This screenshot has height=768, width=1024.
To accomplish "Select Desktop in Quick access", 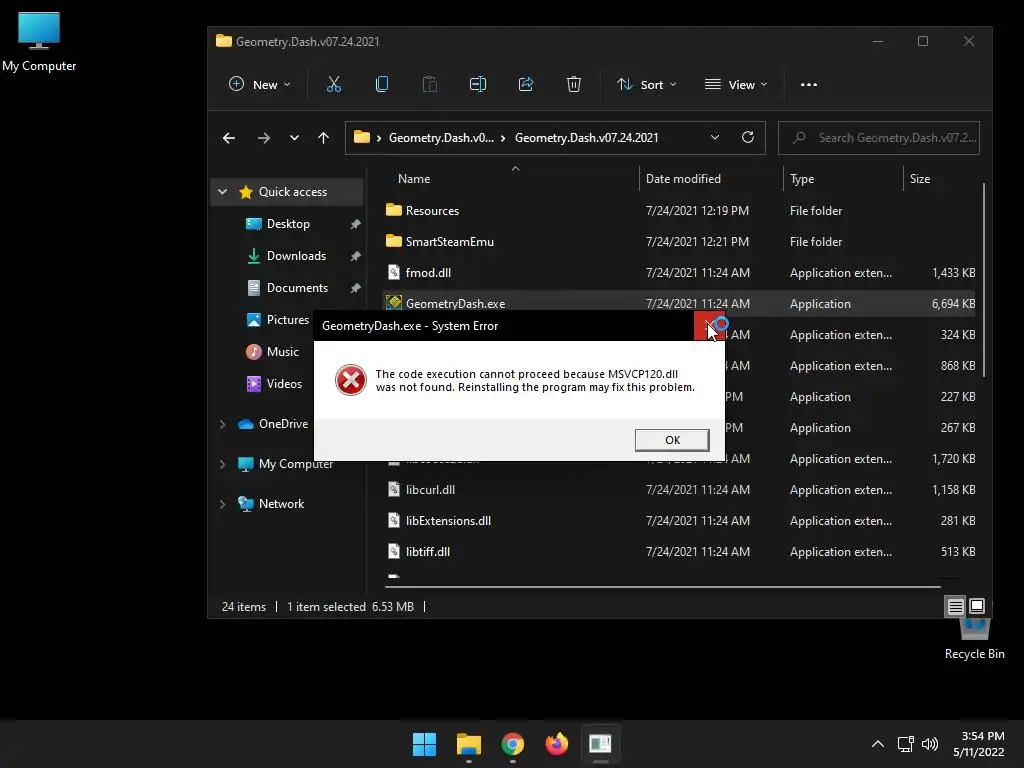I will (x=288, y=224).
